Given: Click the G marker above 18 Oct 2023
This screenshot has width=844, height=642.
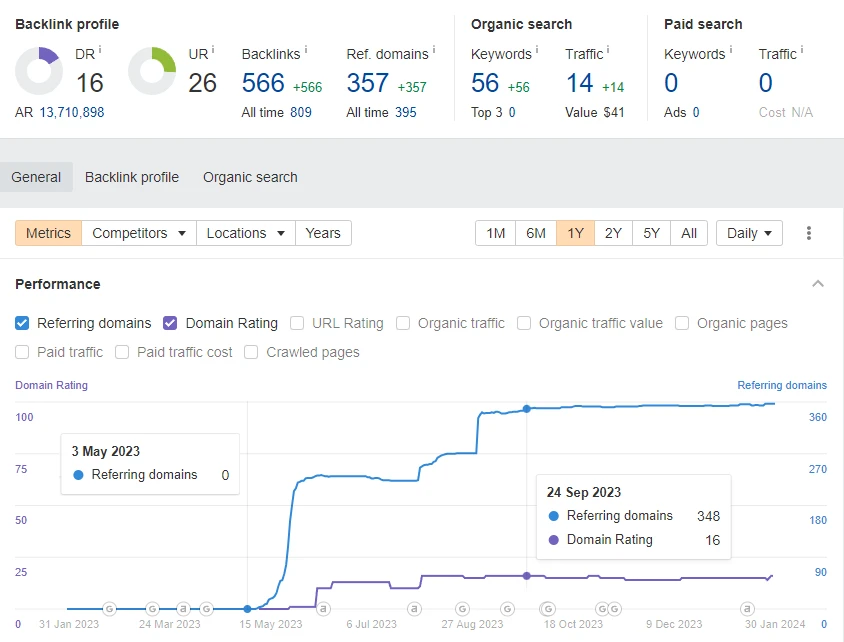Looking at the screenshot, I should (547, 609).
